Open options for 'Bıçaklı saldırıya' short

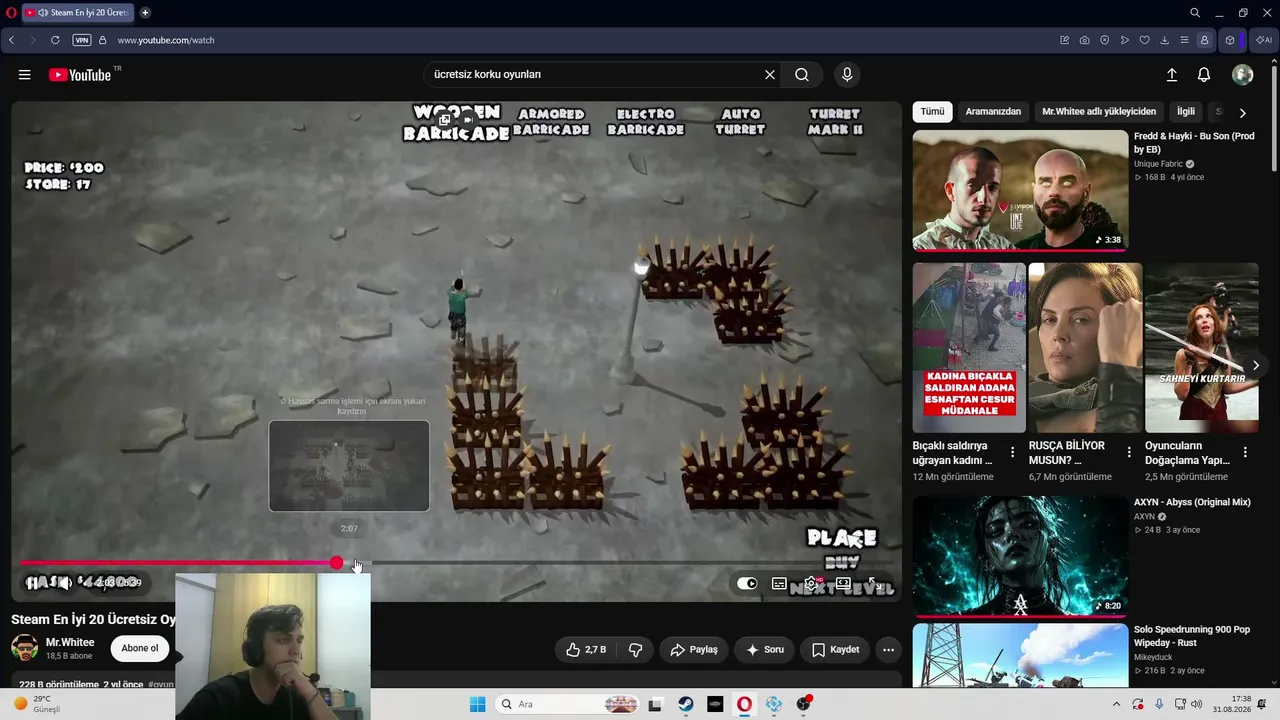pyautogui.click(x=1012, y=452)
